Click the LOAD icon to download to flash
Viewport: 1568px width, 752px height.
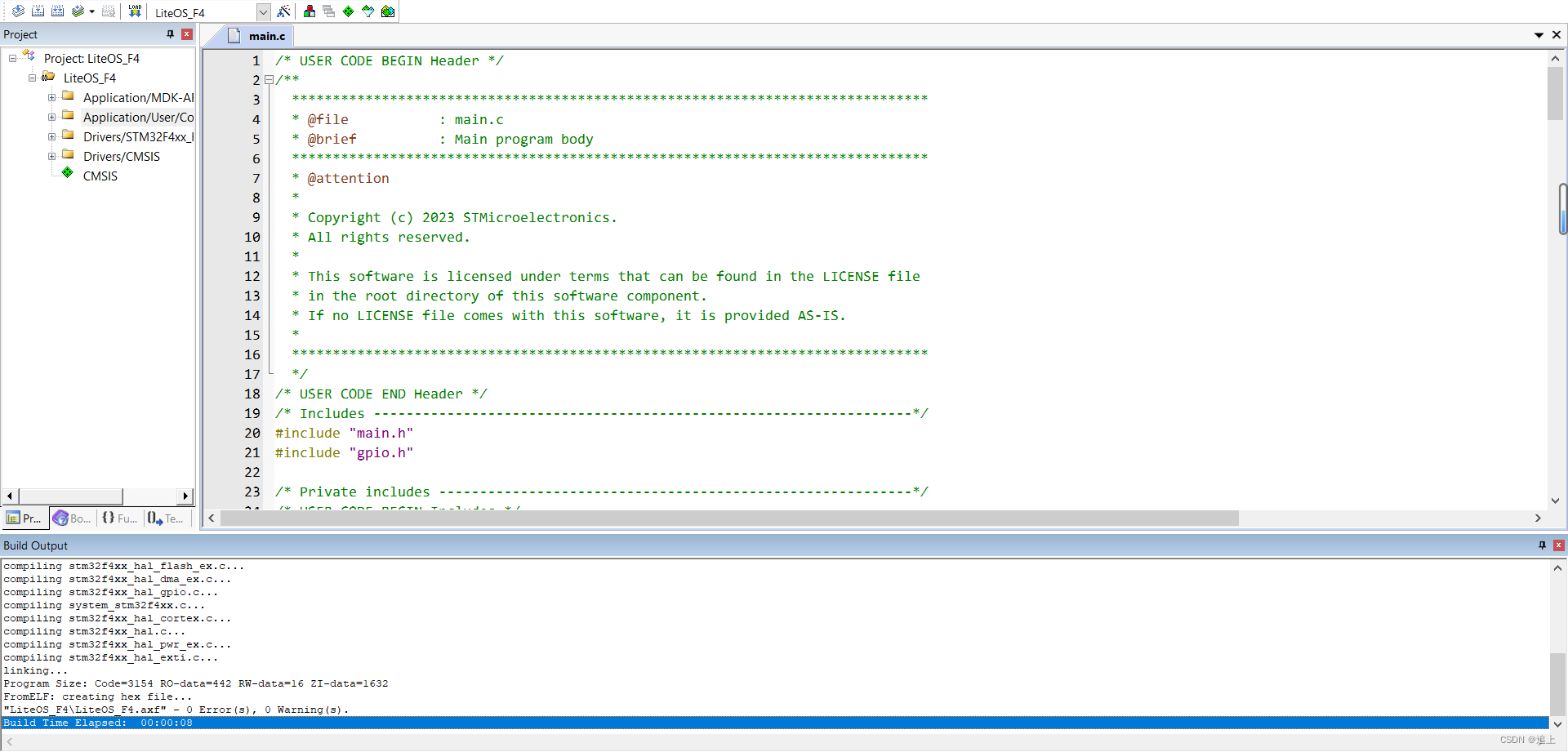(x=134, y=11)
